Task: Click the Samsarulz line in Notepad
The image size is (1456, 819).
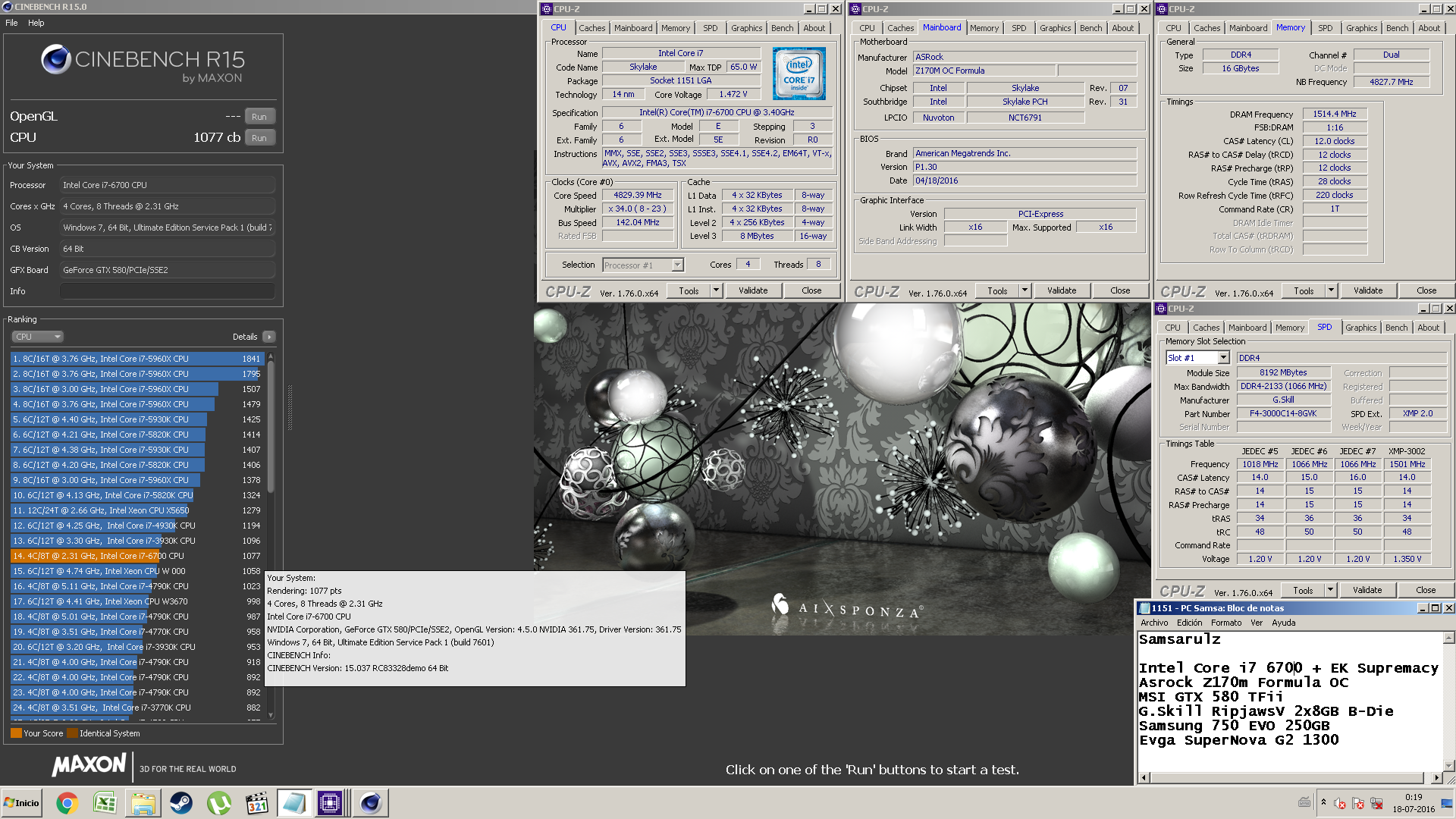Action: pyautogui.click(x=1180, y=639)
